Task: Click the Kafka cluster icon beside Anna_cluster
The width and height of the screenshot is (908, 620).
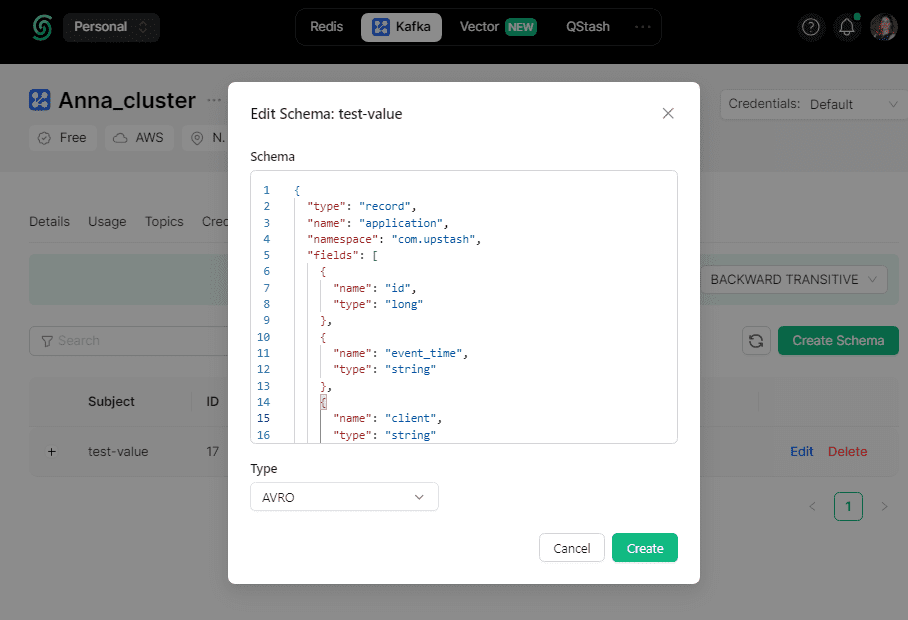Action: (x=40, y=100)
